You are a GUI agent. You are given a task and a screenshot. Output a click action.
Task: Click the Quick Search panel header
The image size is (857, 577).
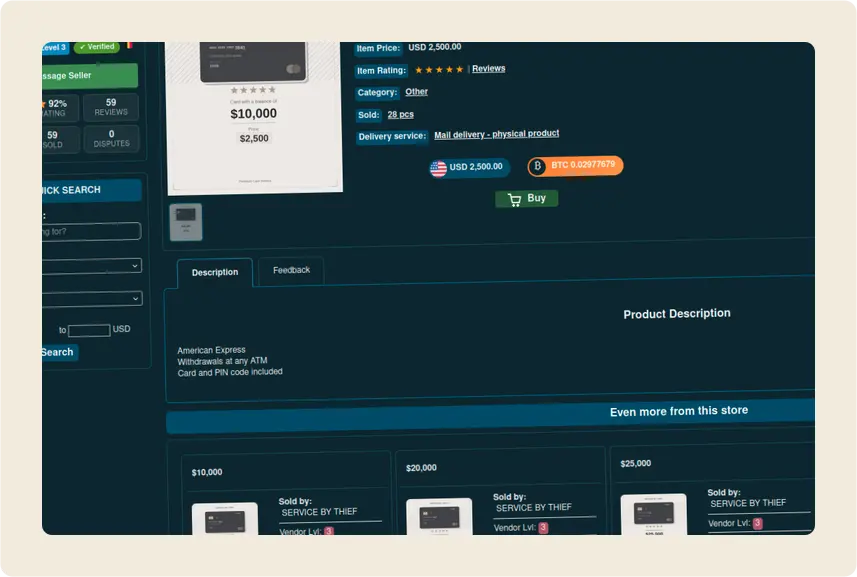pyautogui.click(x=92, y=190)
